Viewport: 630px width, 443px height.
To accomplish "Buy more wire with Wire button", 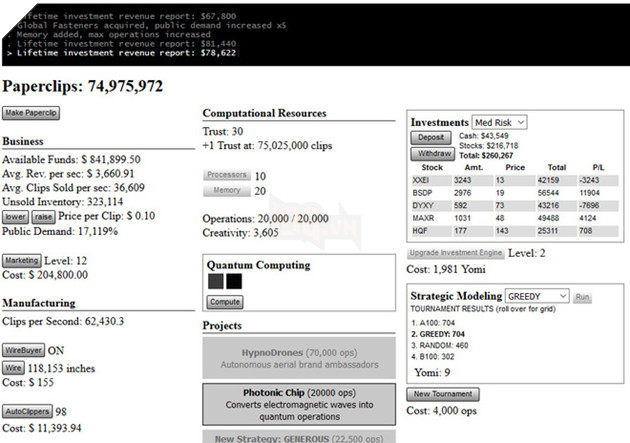I will [x=14, y=368].
